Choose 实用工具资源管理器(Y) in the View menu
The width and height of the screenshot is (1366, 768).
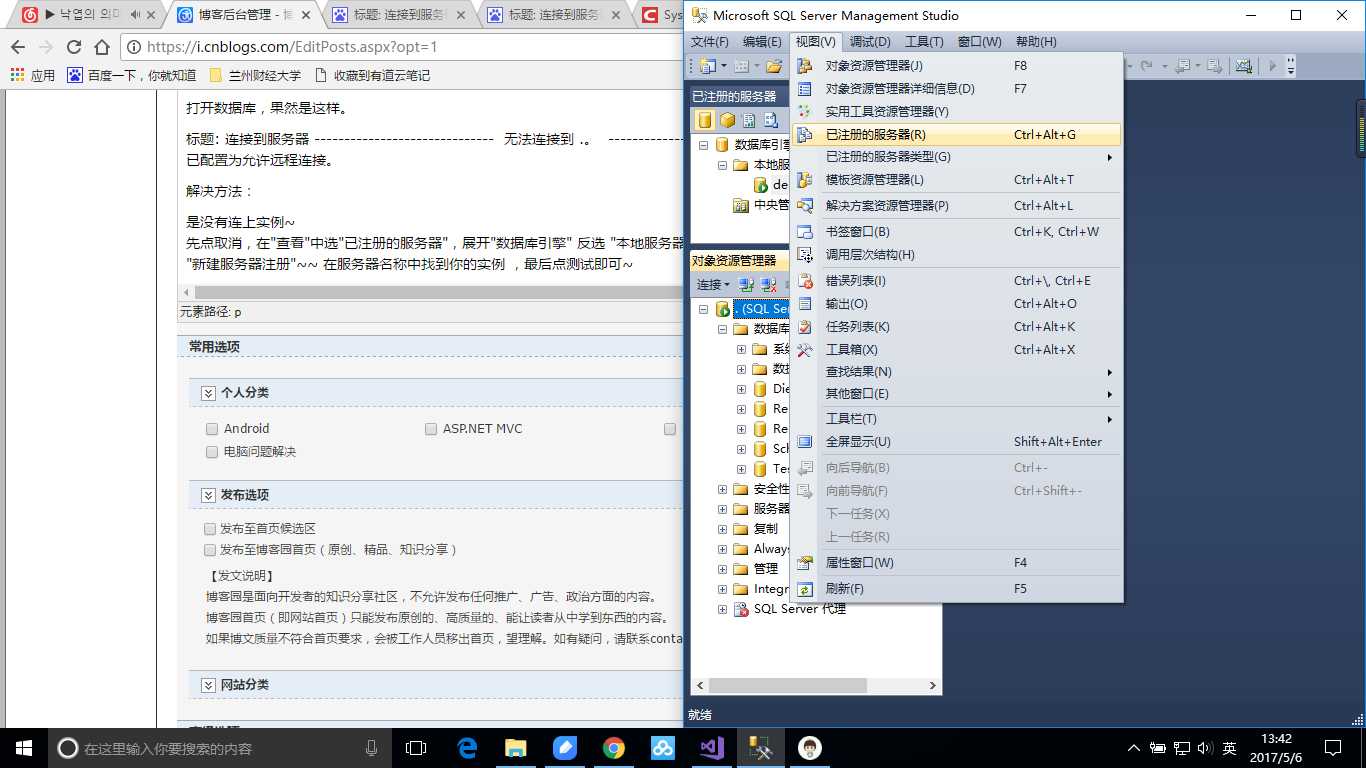[956, 111]
